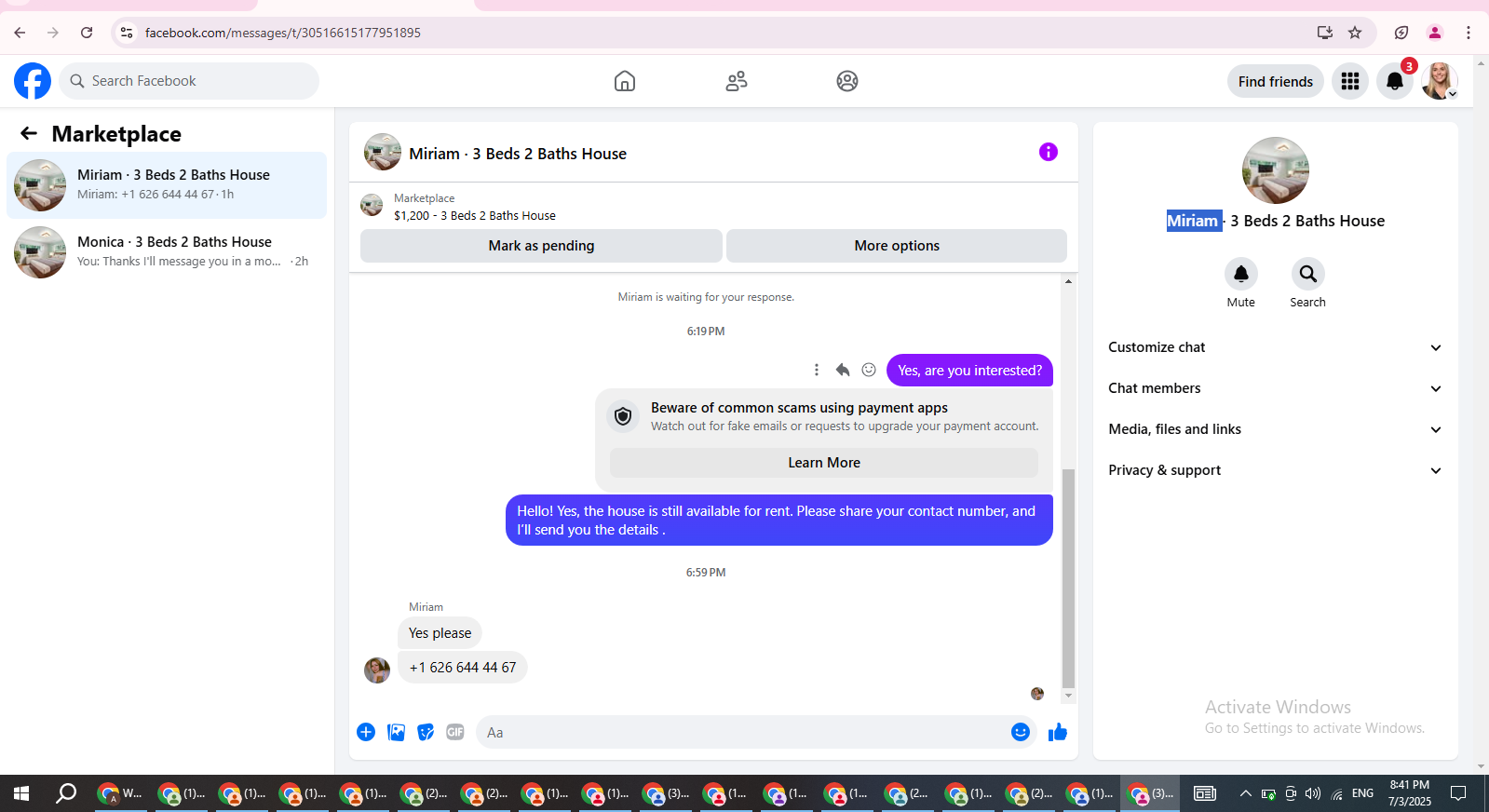
Task: Open the Friends icon in top navigation
Action: click(x=737, y=81)
